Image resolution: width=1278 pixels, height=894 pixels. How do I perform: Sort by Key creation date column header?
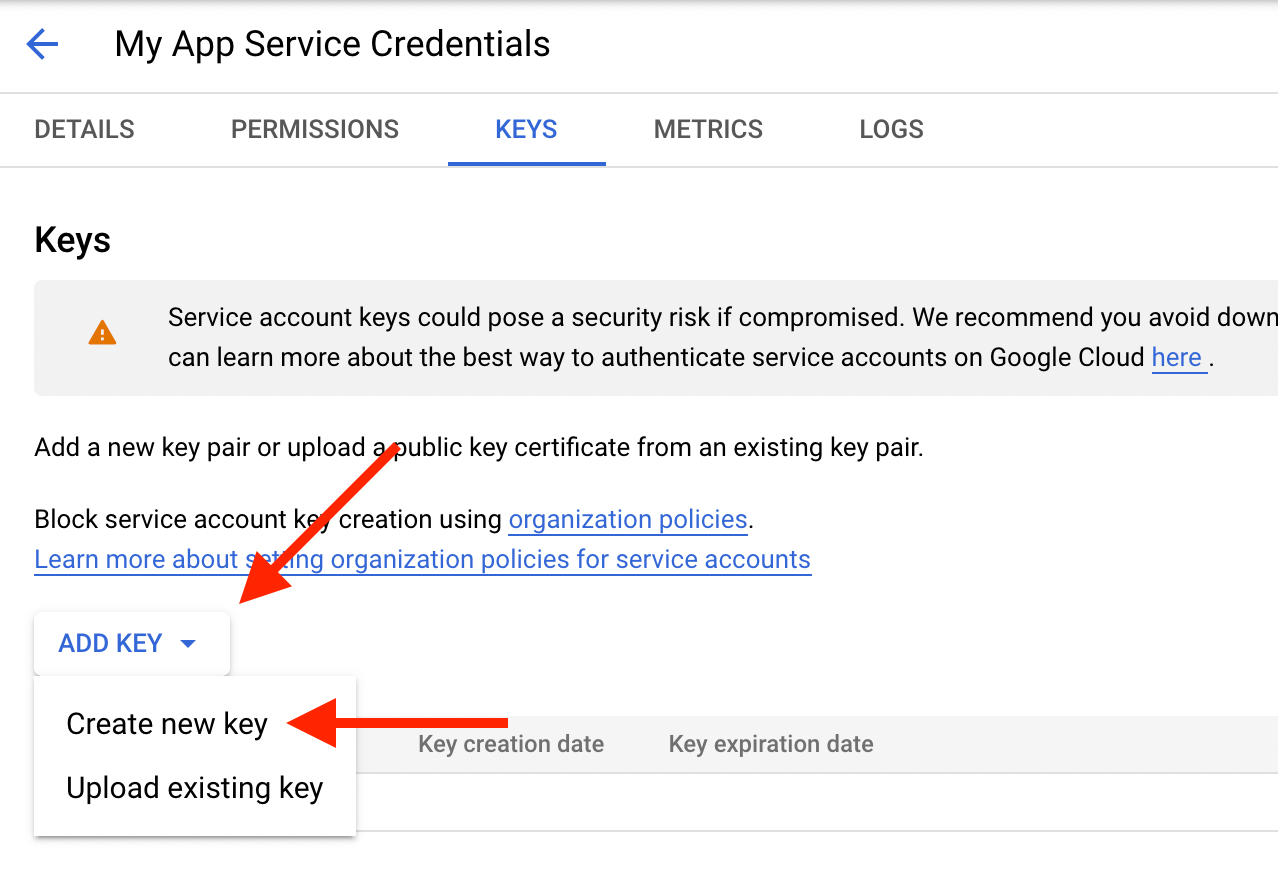pyautogui.click(x=511, y=744)
